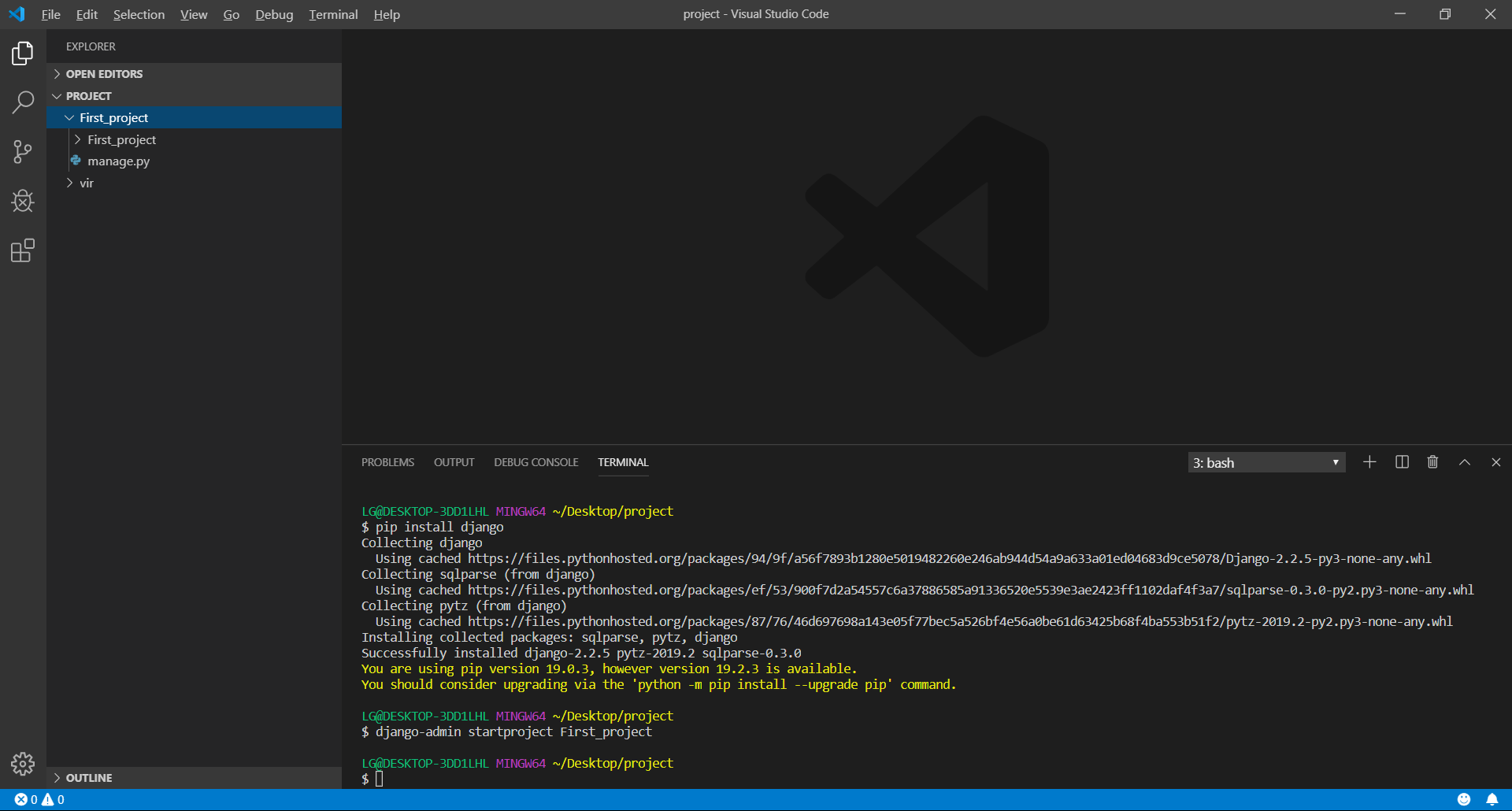Restore down the VS Code window
Image resolution: width=1512 pixels, height=811 pixels.
click(x=1445, y=14)
